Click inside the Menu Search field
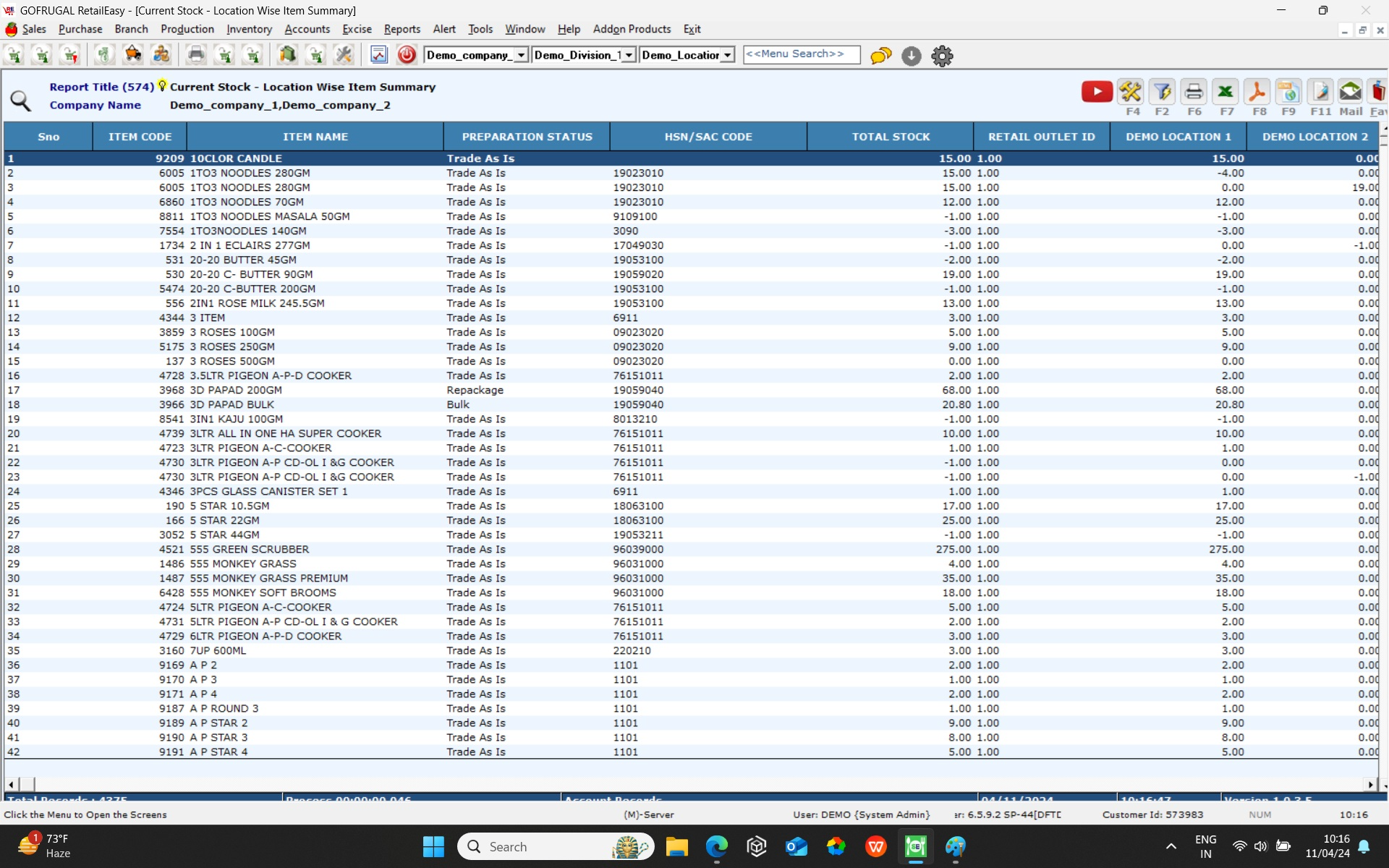Screen dimensions: 1389x868 point(801,54)
